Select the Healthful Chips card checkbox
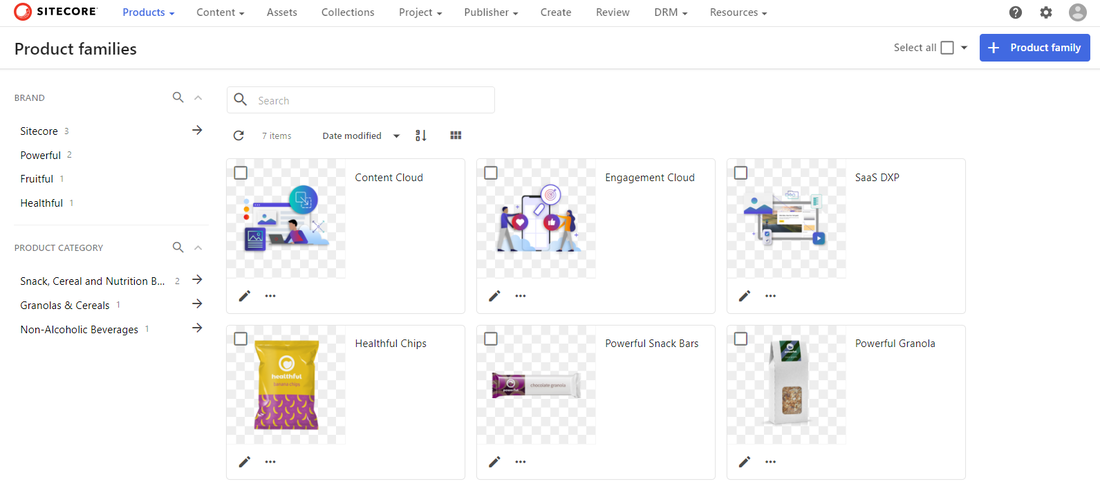1100x486 pixels. [x=241, y=339]
